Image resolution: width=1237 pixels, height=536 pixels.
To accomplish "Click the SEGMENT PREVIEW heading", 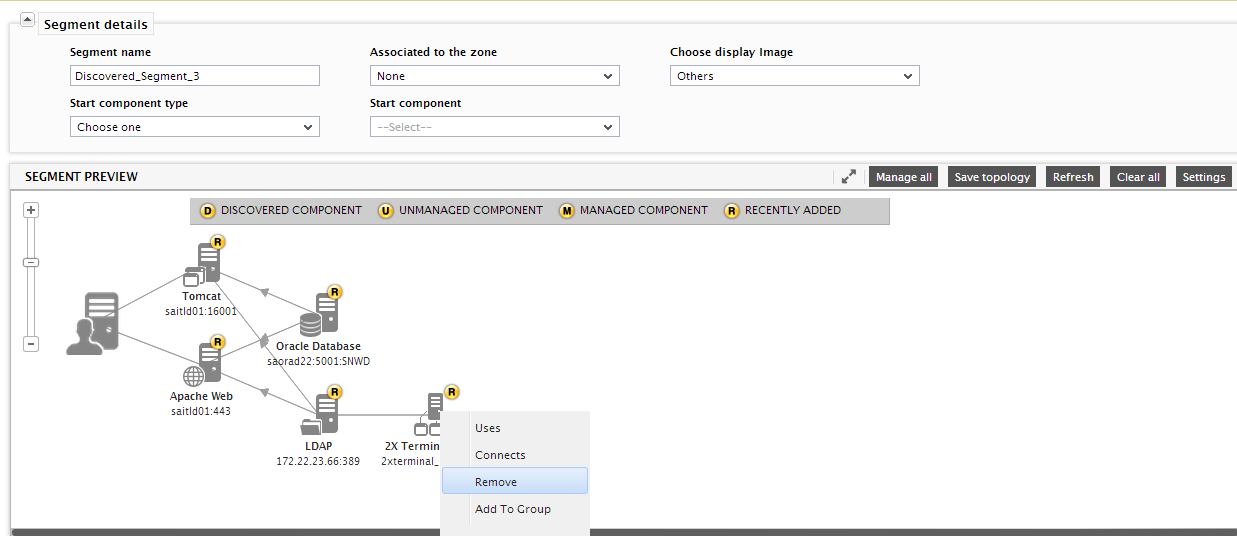I will (81, 177).
